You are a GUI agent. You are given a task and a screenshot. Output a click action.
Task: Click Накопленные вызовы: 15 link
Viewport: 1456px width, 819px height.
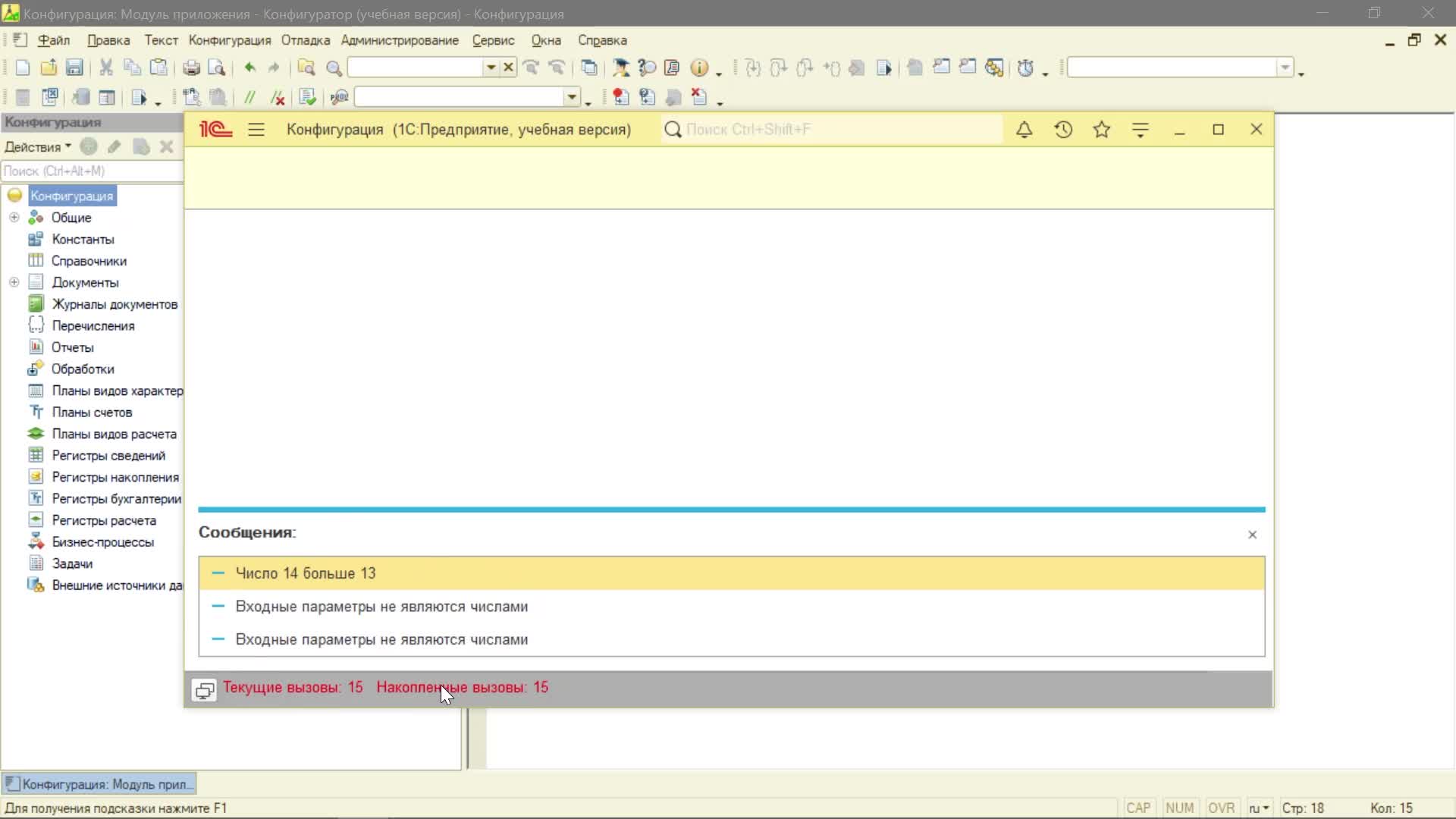(x=463, y=688)
